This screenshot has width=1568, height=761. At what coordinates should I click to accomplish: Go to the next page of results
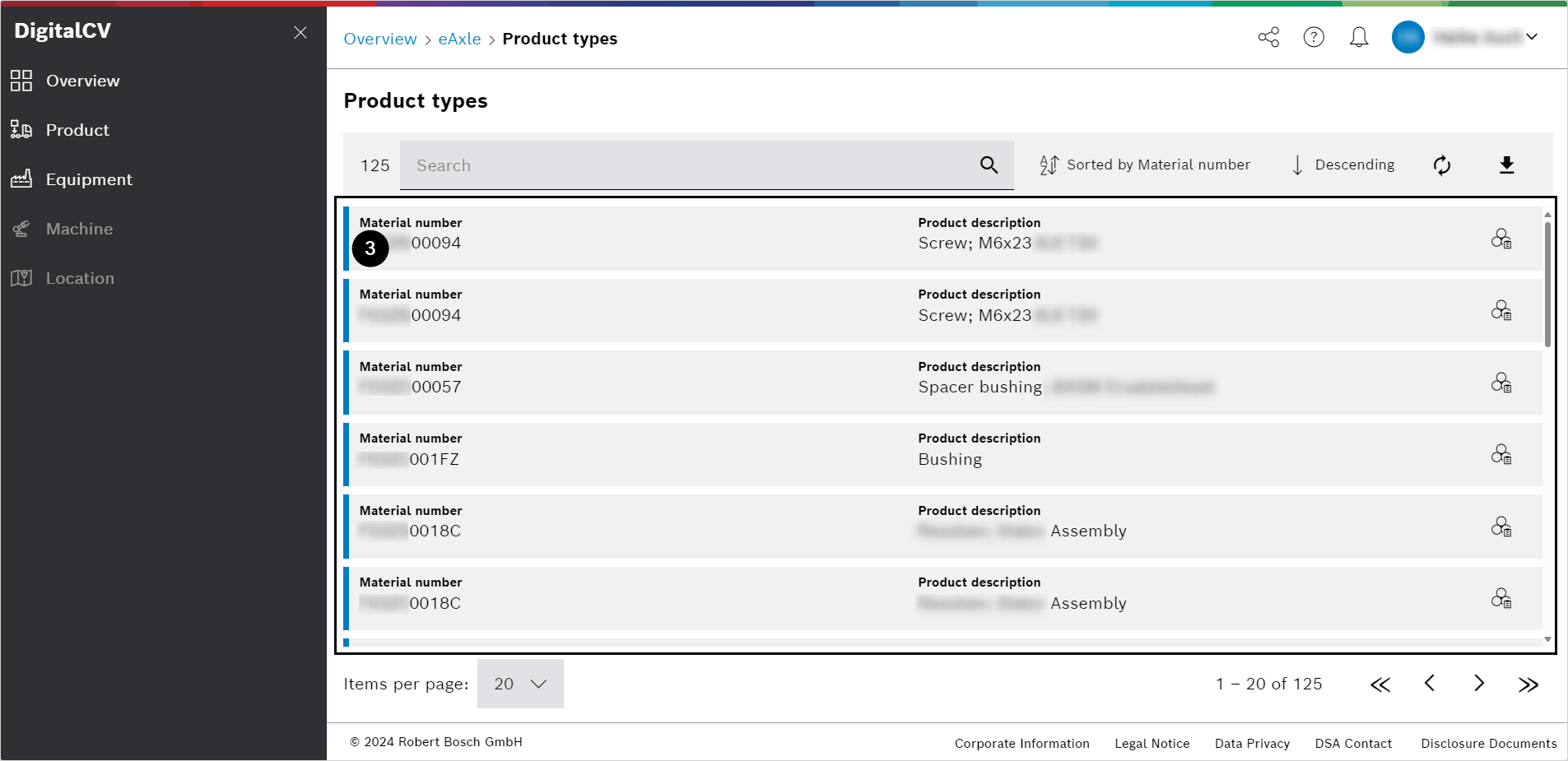(1478, 684)
